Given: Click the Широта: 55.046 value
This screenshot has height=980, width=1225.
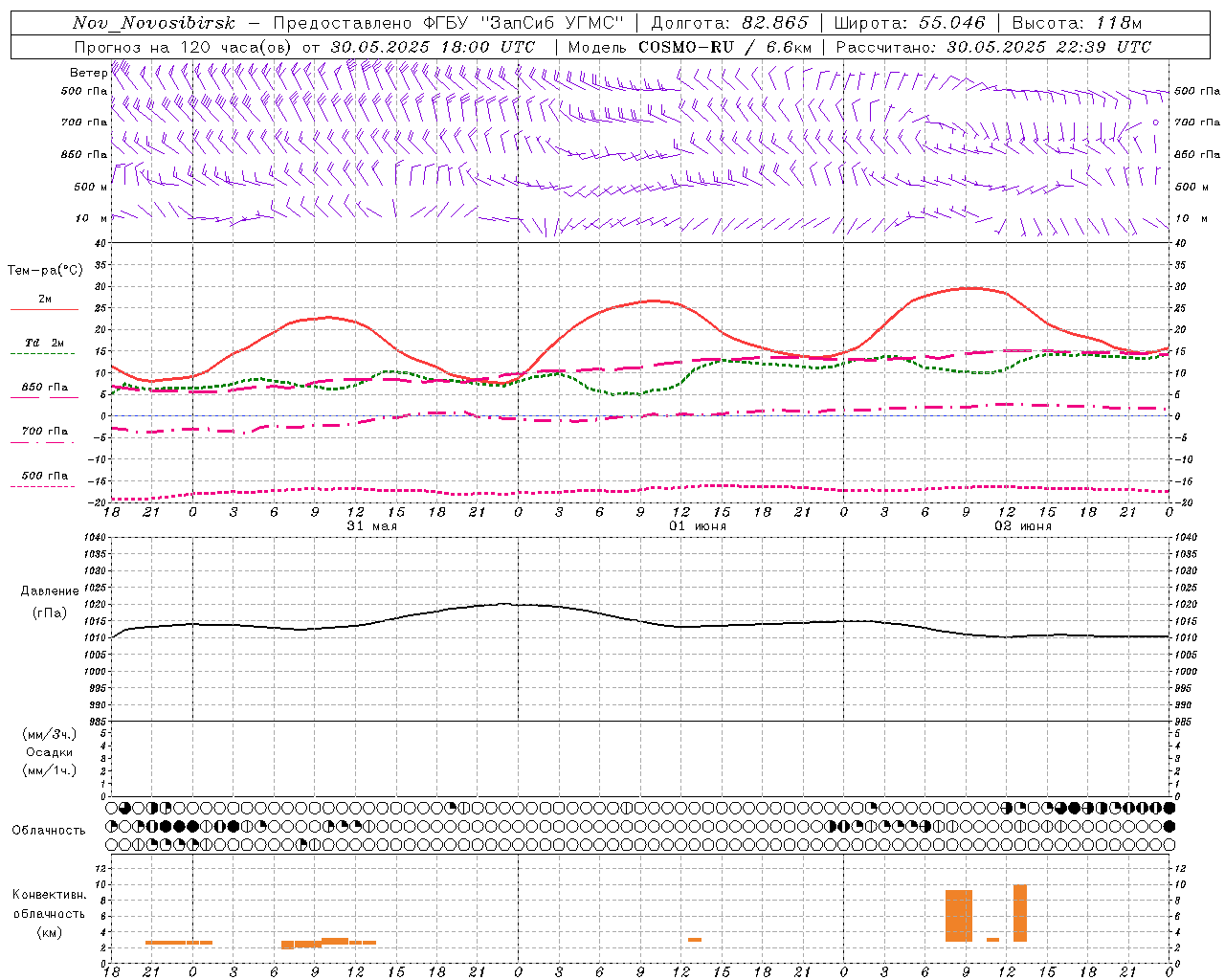Looking at the screenshot, I should click(909, 23).
